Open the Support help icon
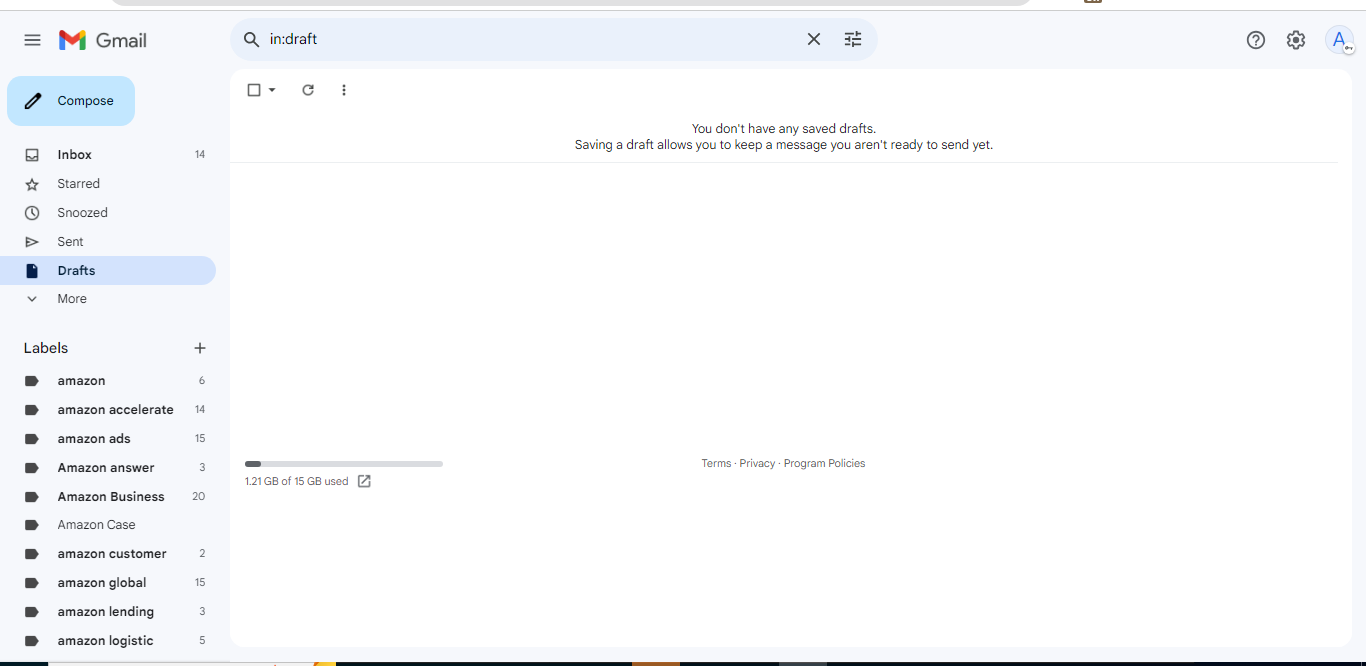 point(1256,40)
